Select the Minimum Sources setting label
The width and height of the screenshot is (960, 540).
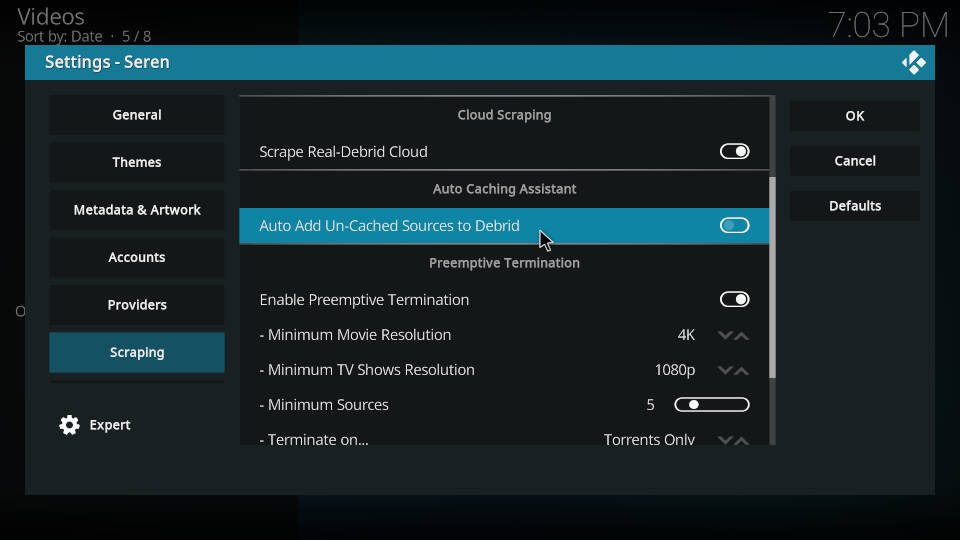[x=324, y=405]
